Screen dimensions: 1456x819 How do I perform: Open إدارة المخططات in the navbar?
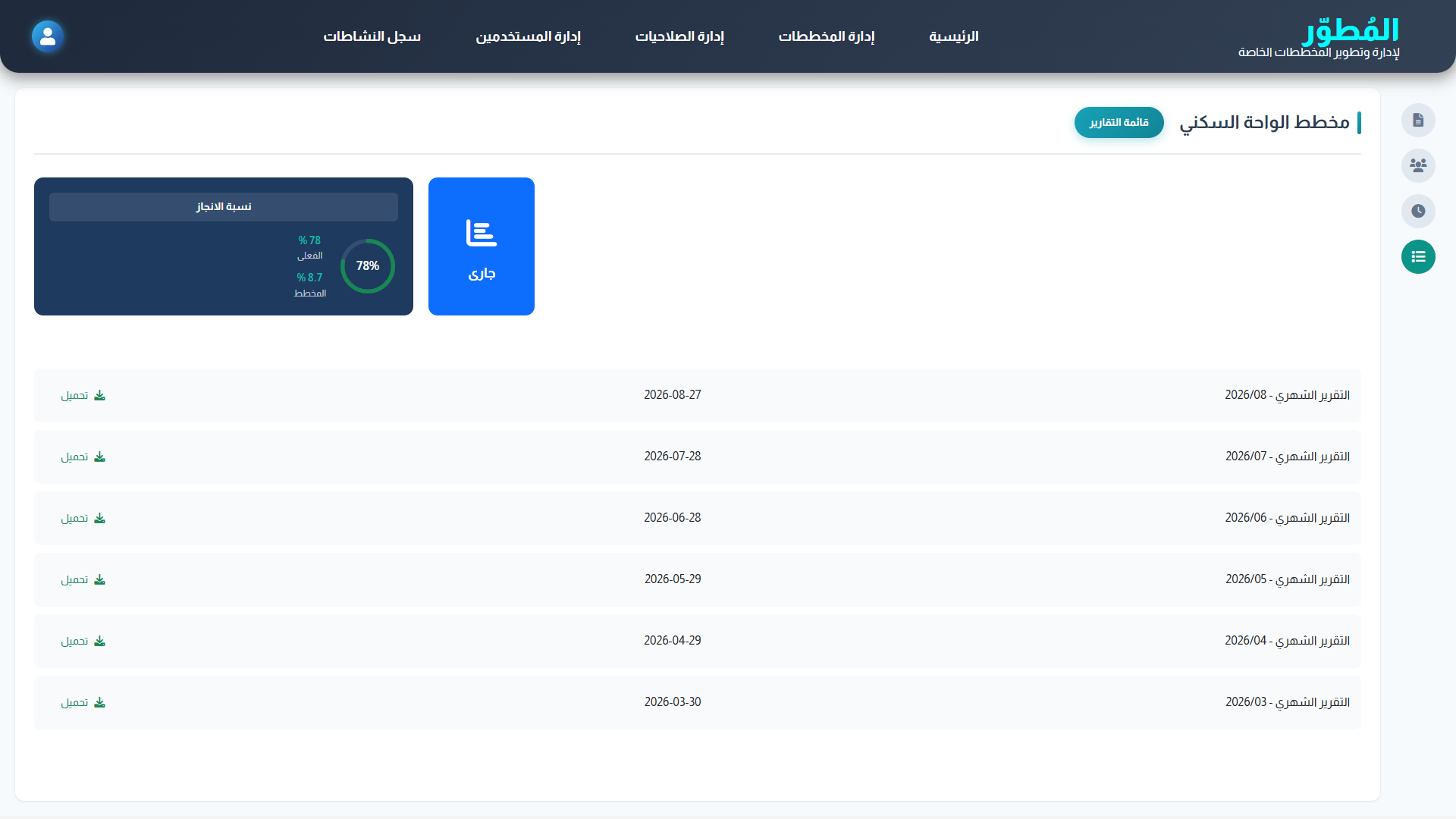(827, 36)
